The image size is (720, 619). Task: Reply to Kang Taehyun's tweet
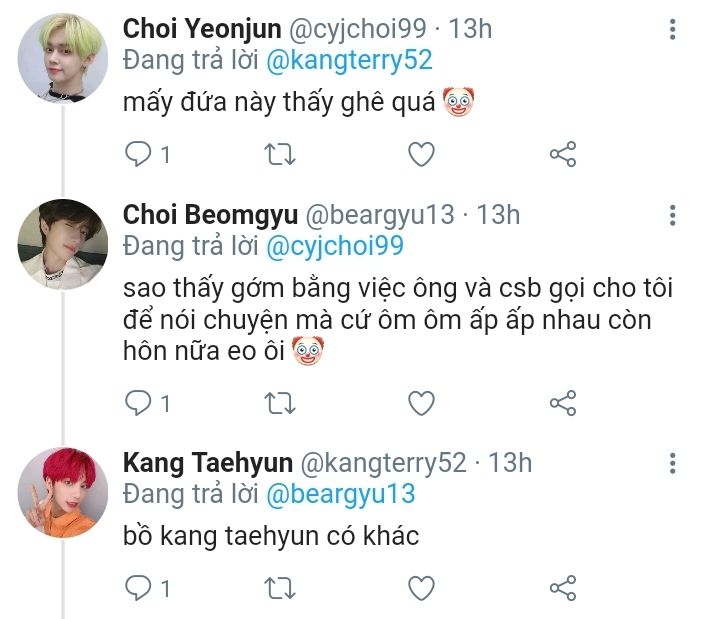137,587
